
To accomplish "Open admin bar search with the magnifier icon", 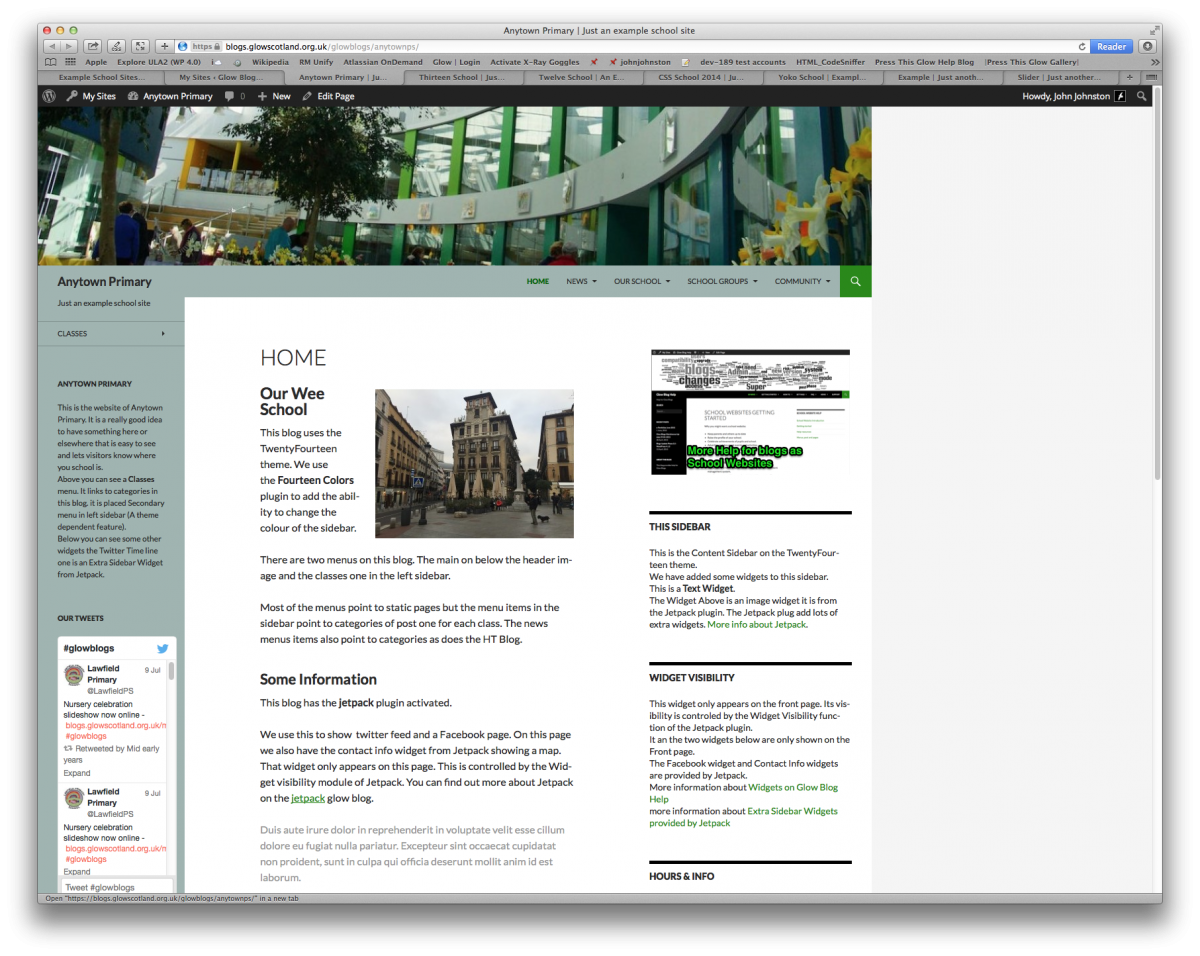I will coord(1141,95).
